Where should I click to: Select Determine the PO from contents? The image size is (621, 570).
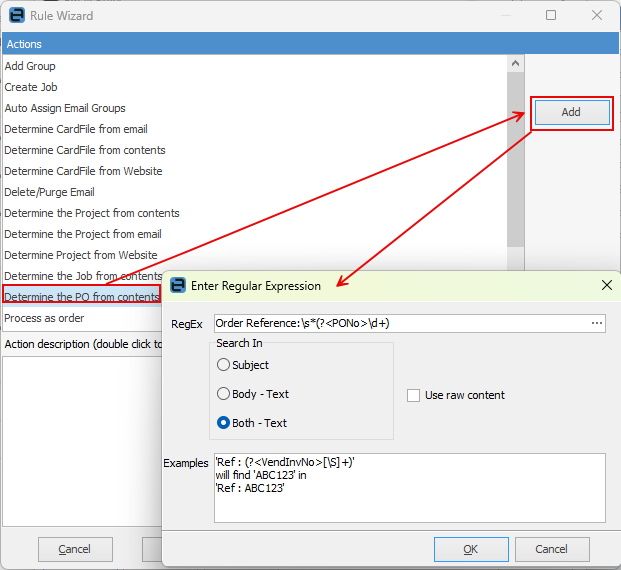click(82, 297)
